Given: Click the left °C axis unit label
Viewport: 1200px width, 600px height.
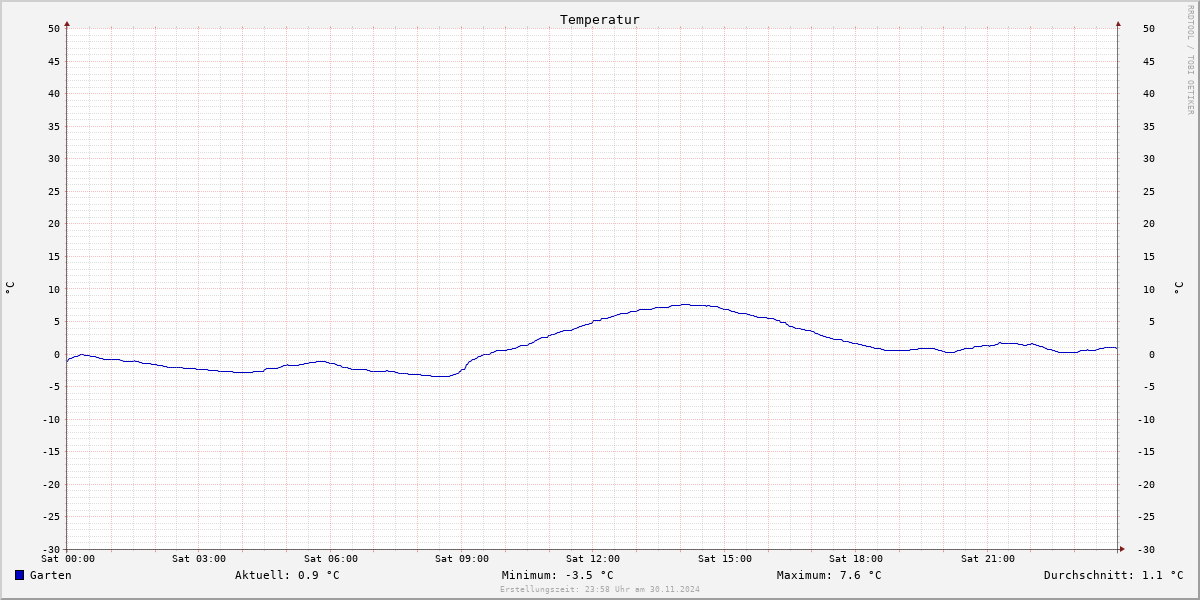Looking at the screenshot, I should pos(10,288).
